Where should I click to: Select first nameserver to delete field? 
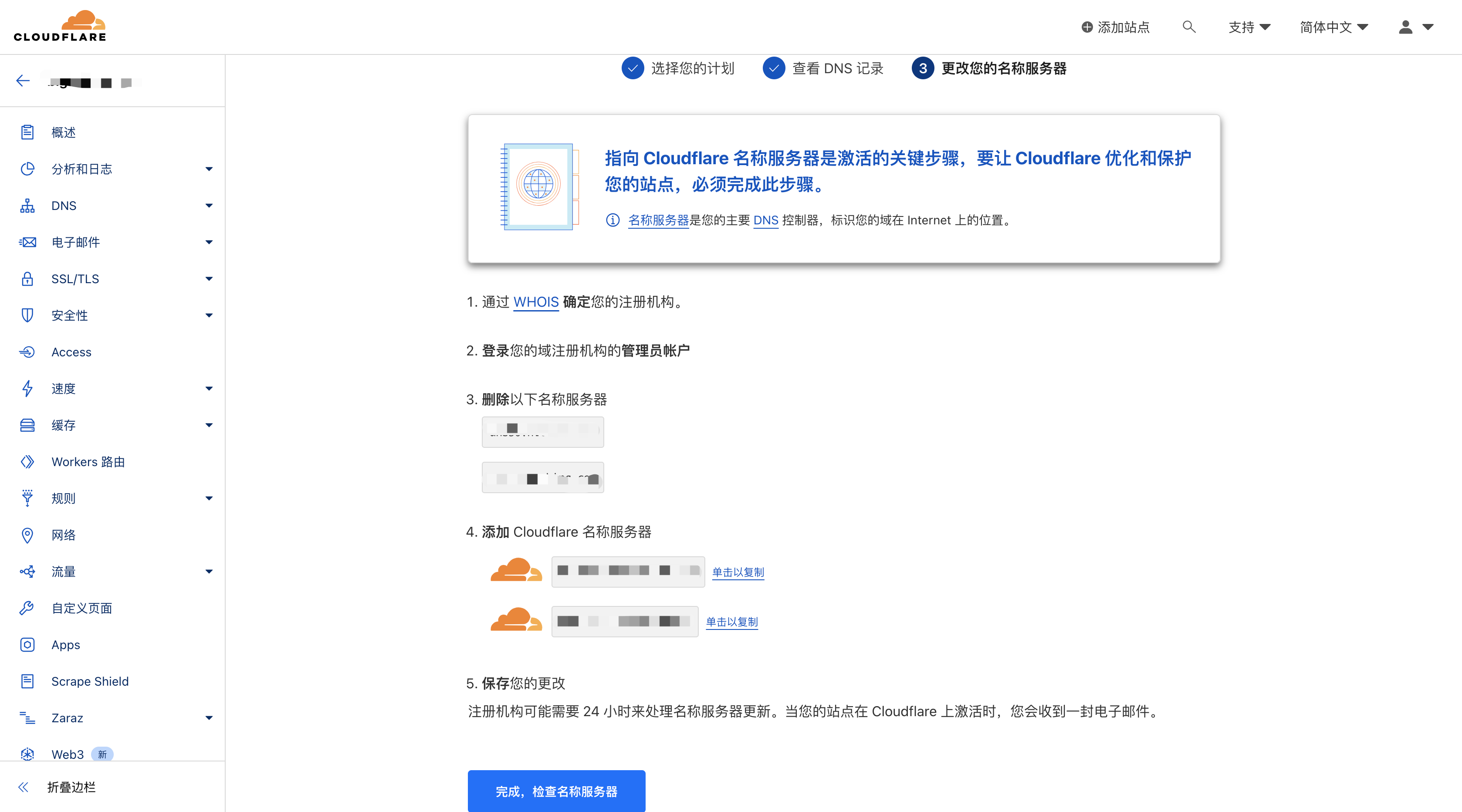point(542,433)
